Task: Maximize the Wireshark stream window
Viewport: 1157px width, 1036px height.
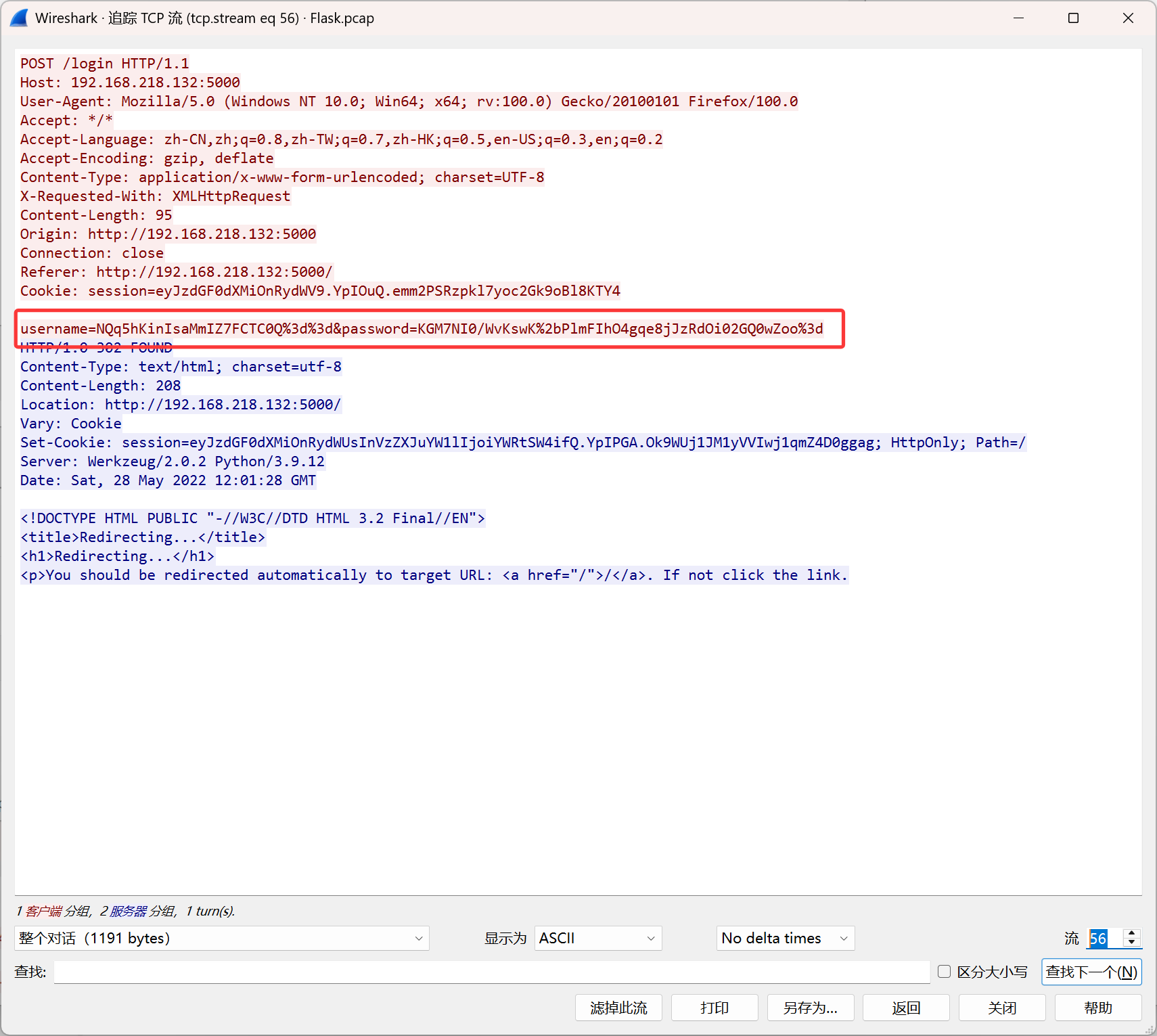Action: point(1073,18)
